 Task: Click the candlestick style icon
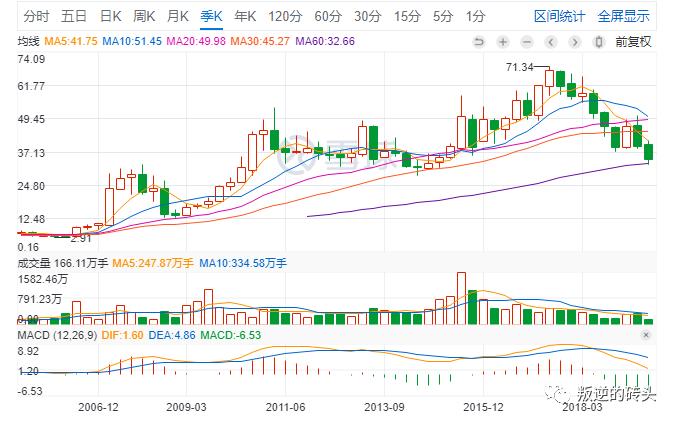click(x=599, y=42)
